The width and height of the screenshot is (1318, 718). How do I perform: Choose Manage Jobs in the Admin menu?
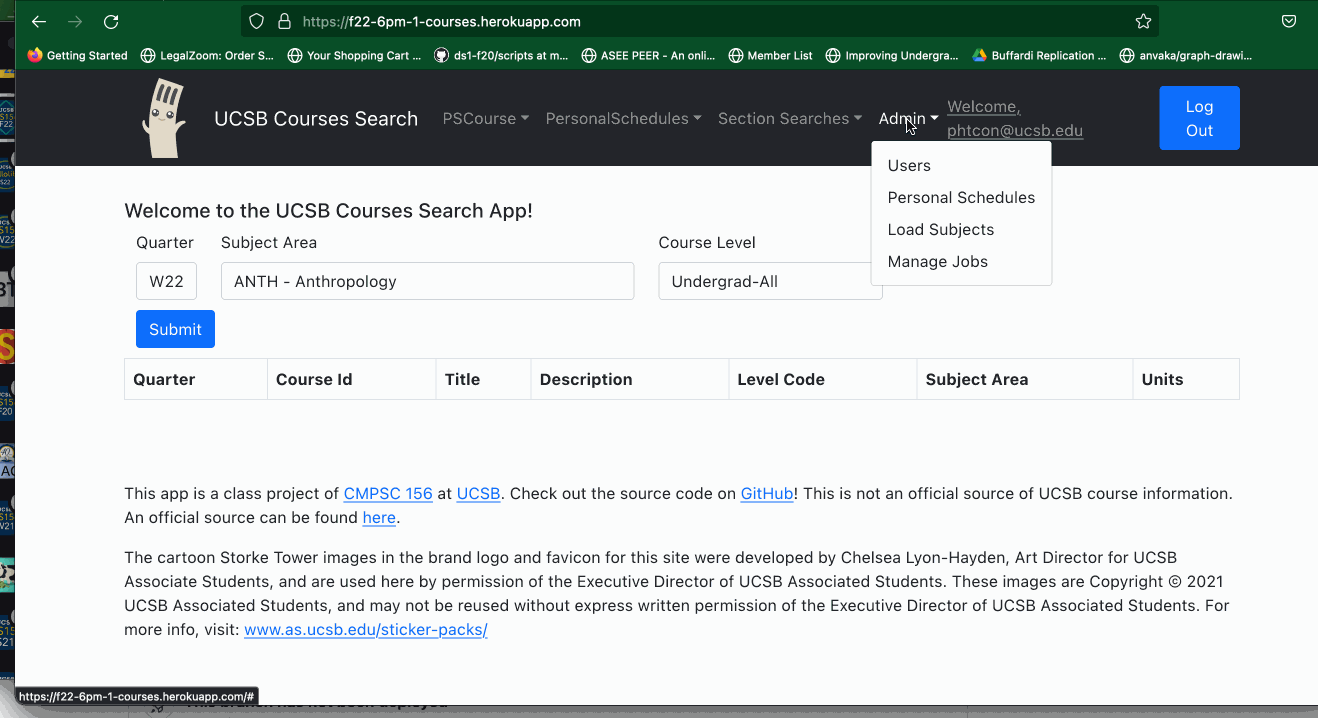[937, 261]
